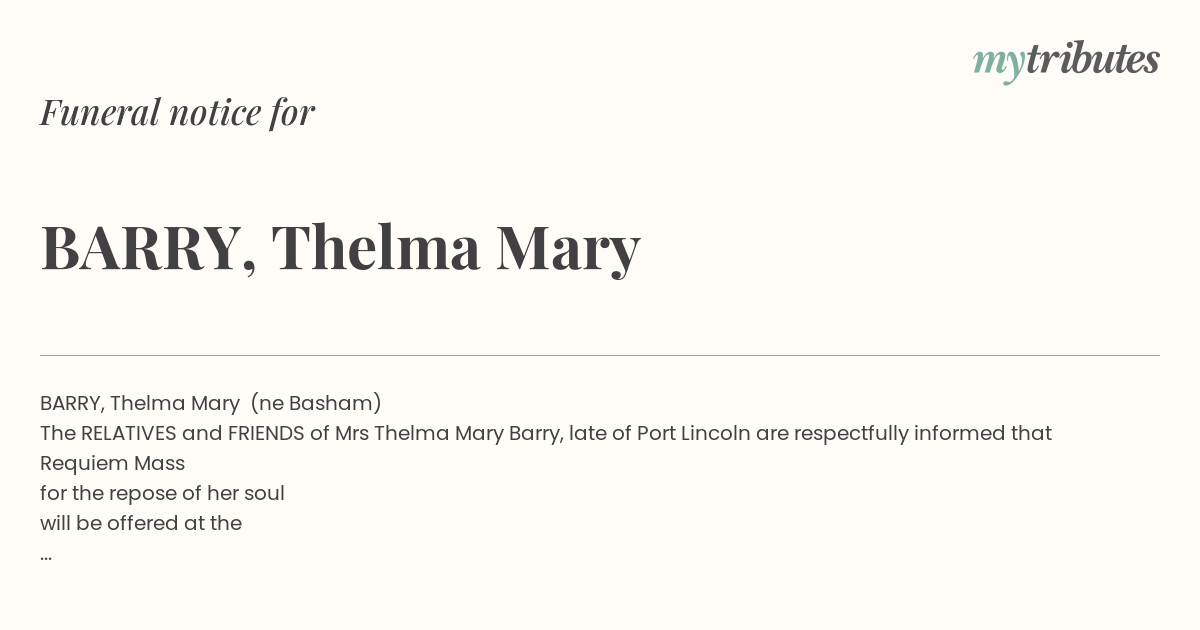Click "Mary" in the large title

568,248
